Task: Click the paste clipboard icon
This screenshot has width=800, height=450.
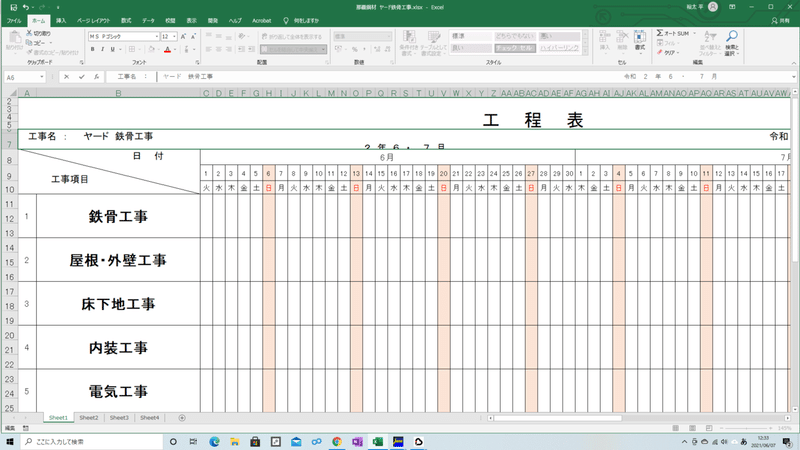Action: [14, 37]
